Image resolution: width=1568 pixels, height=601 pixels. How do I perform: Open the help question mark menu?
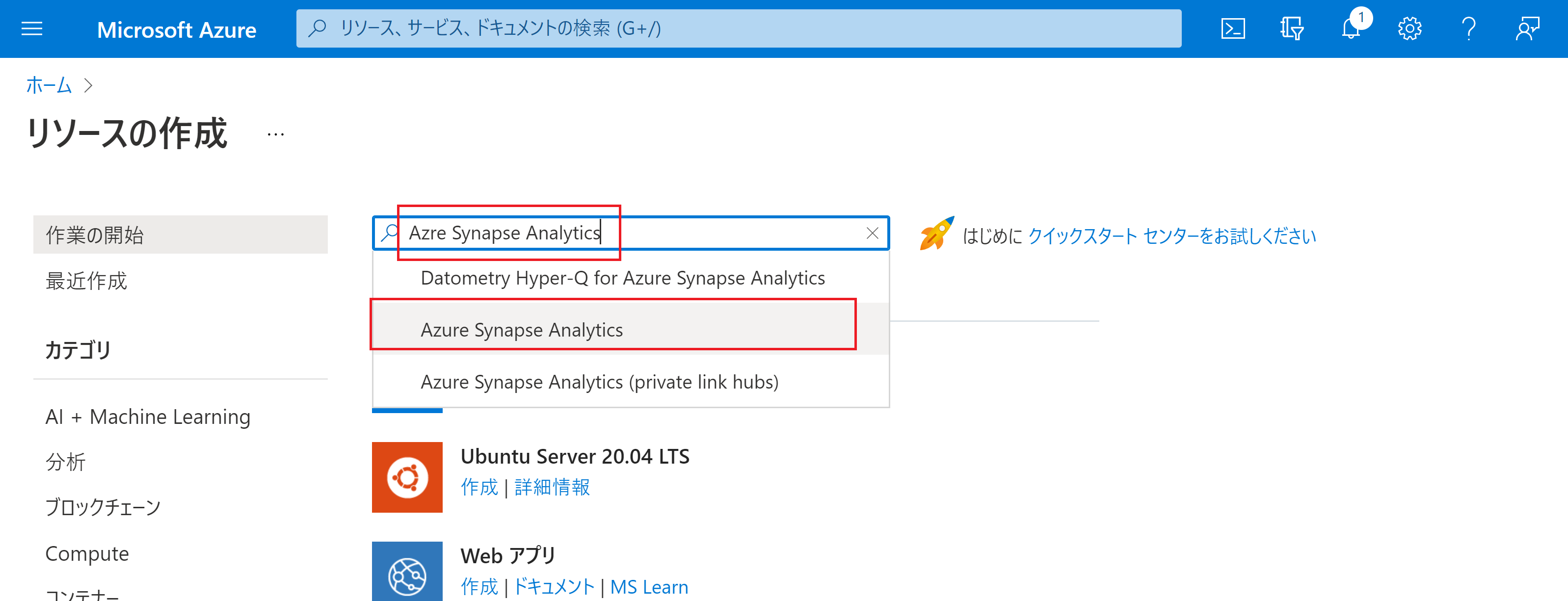pos(1468,28)
